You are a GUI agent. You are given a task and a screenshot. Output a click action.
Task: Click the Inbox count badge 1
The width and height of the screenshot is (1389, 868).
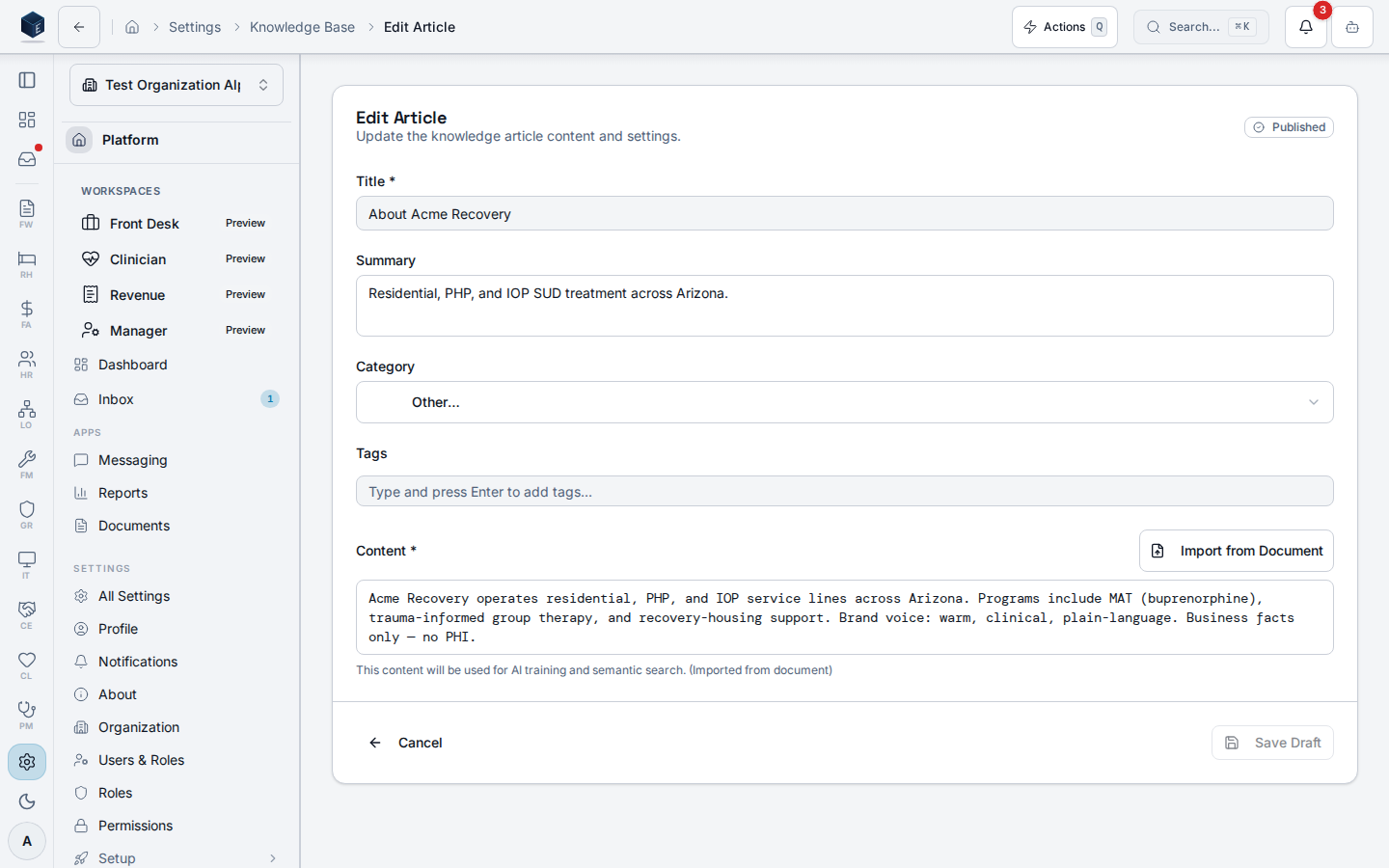pos(270,398)
